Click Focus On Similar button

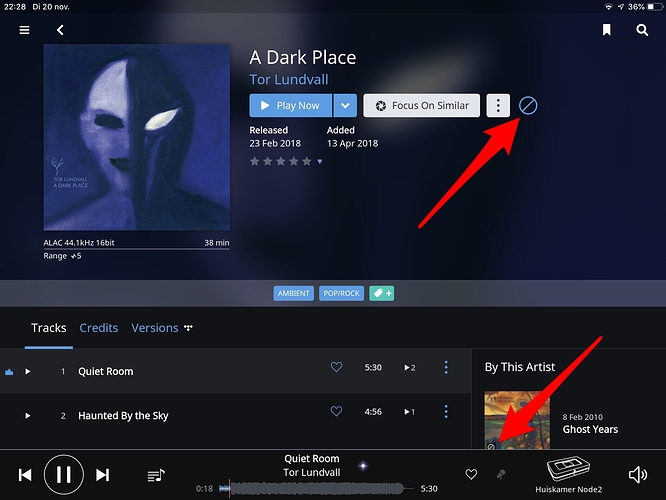tap(421, 105)
